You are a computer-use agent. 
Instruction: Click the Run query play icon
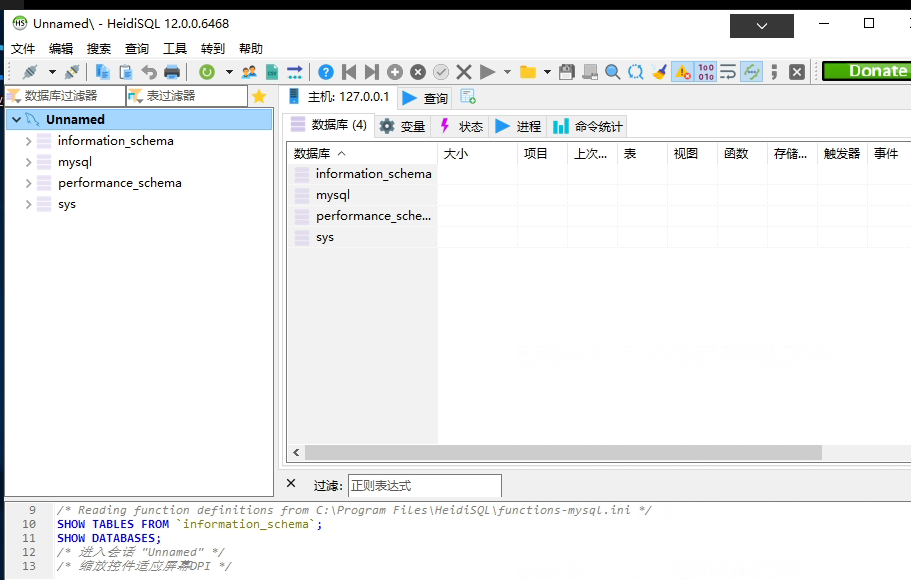click(487, 72)
